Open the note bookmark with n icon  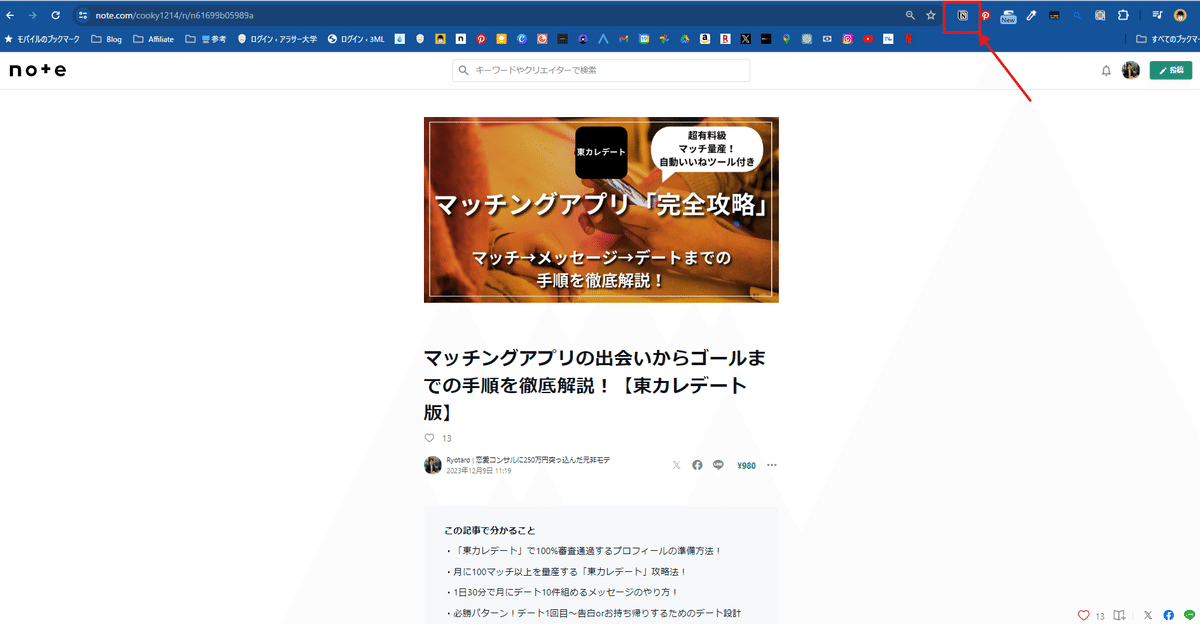[x=460, y=40]
